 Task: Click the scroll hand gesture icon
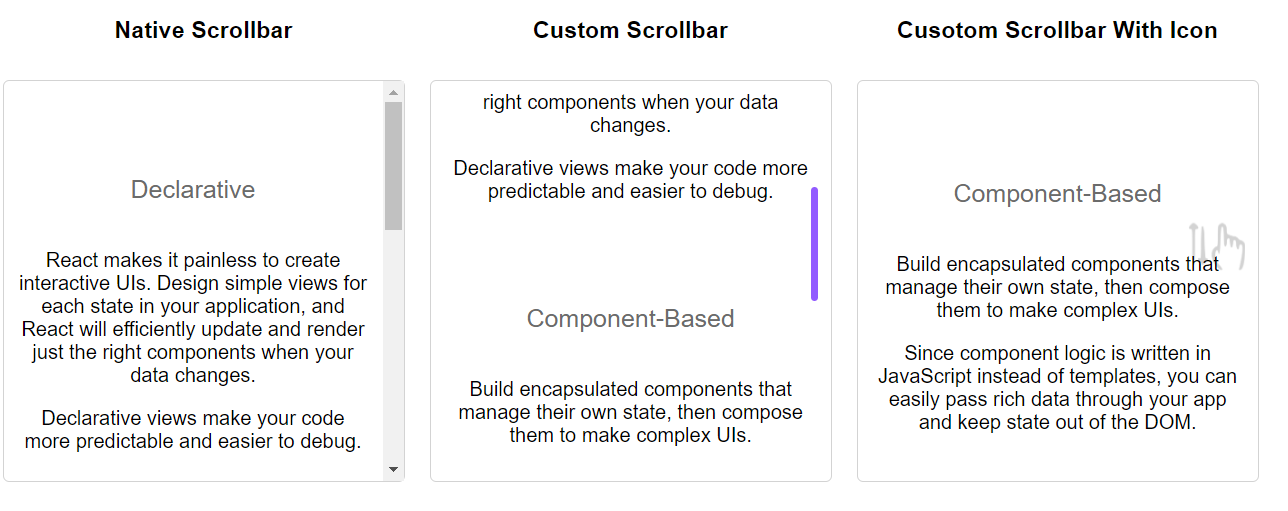[1217, 247]
